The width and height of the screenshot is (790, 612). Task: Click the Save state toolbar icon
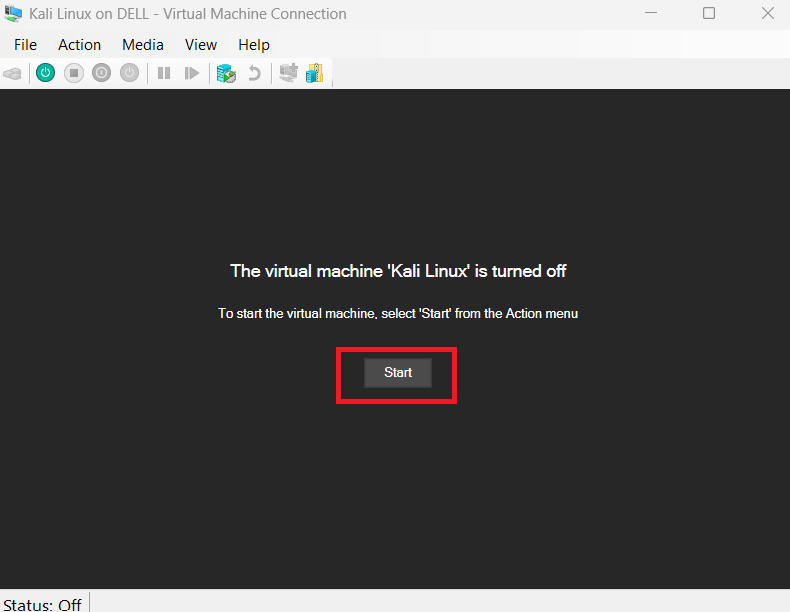[129, 73]
